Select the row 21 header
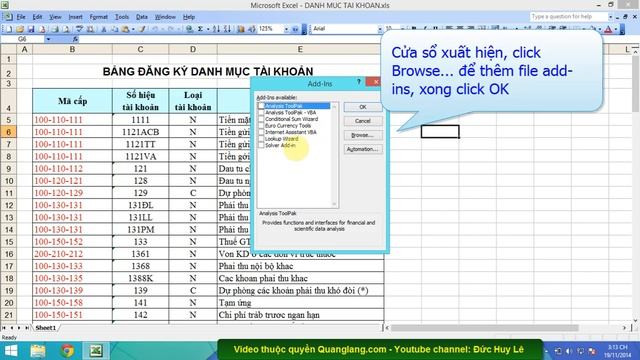This screenshot has width=640, height=360. point(9,315)
